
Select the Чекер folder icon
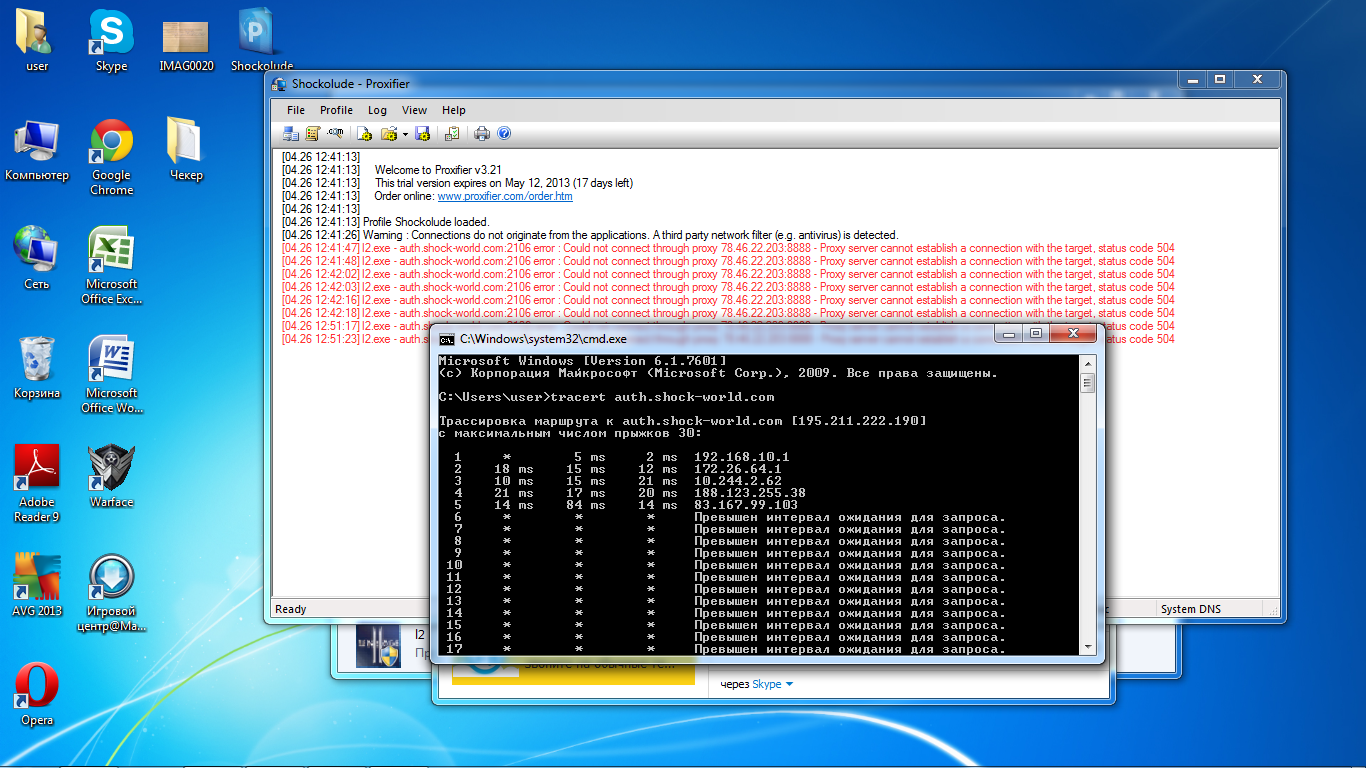pos(186,150)
